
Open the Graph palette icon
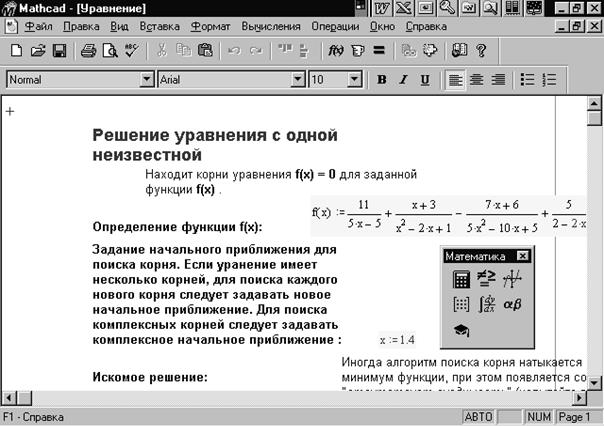(x=511, y=281)
